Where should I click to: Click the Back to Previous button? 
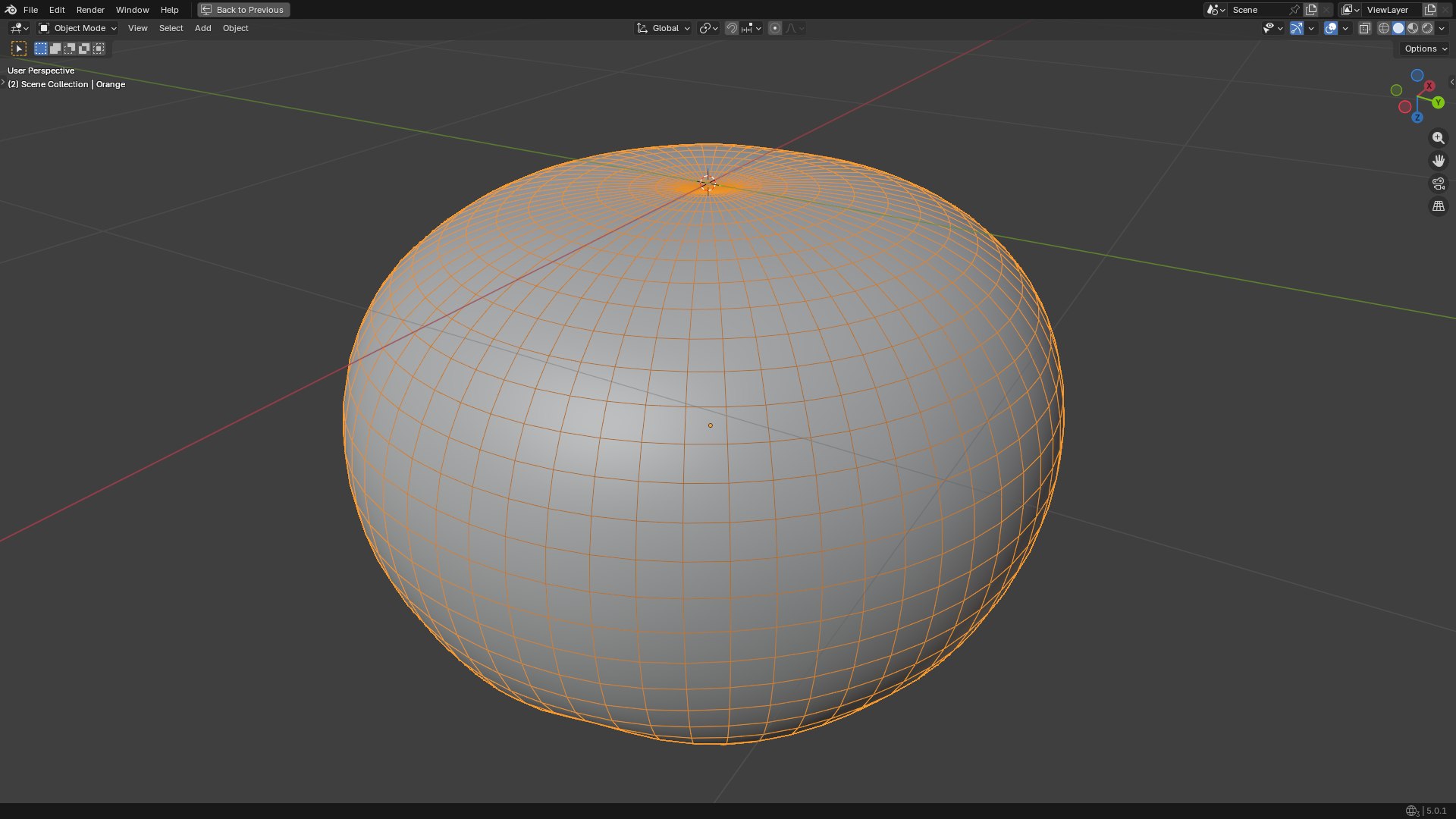point(243,10)
